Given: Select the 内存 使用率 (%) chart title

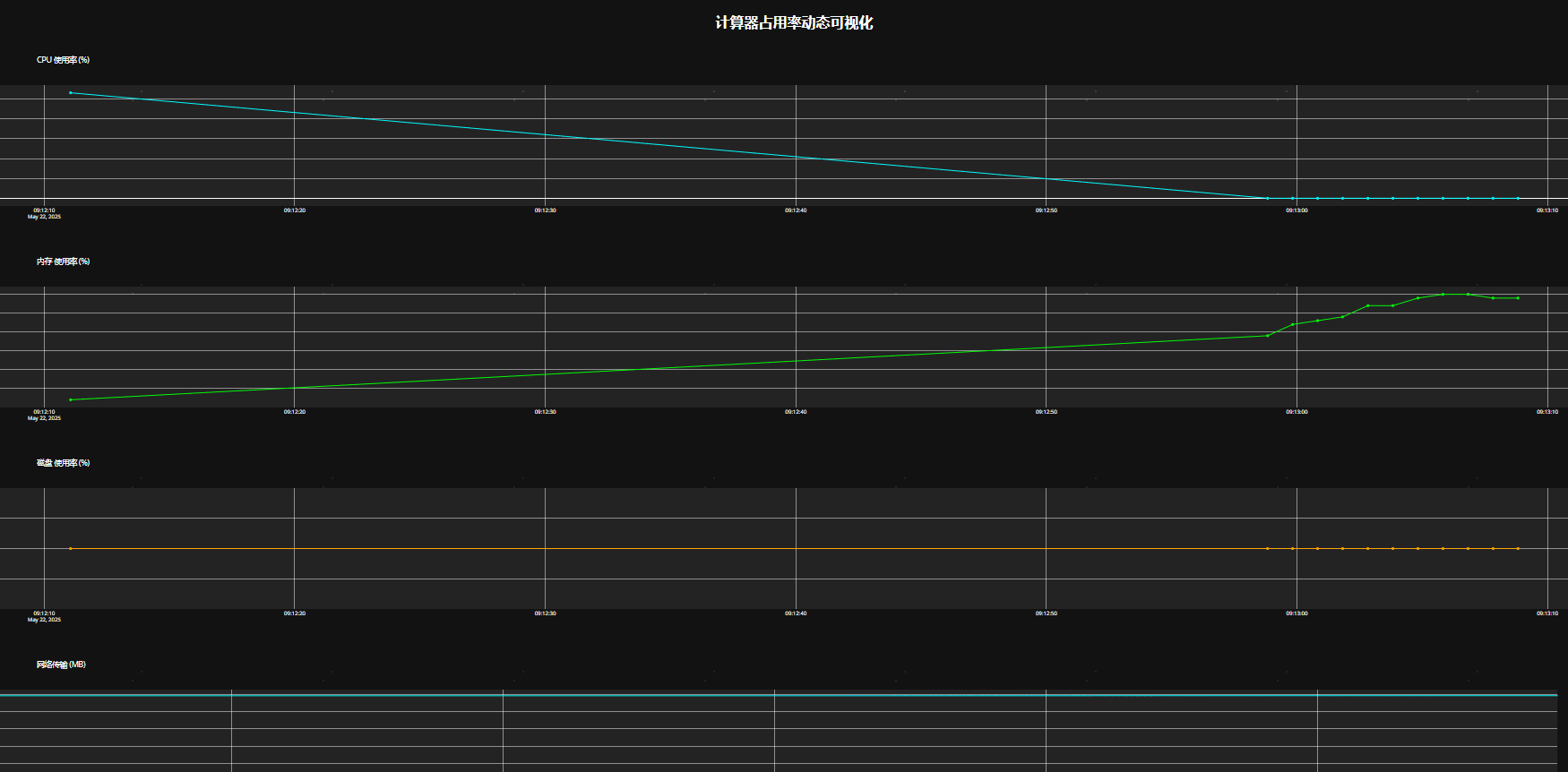Looking at the screenshot, I should coord(63,262).
